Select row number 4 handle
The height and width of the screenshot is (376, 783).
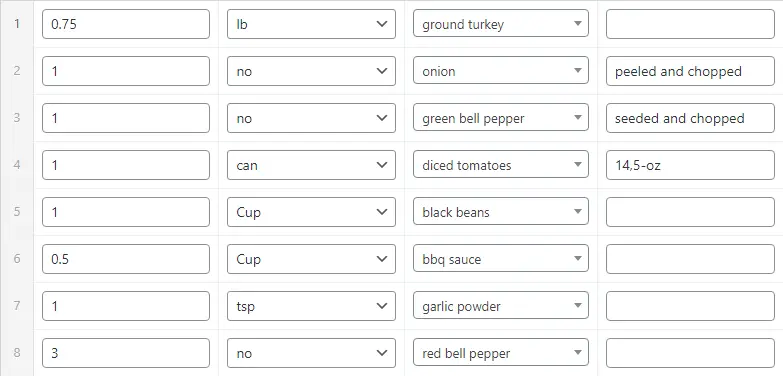[17, 165]
